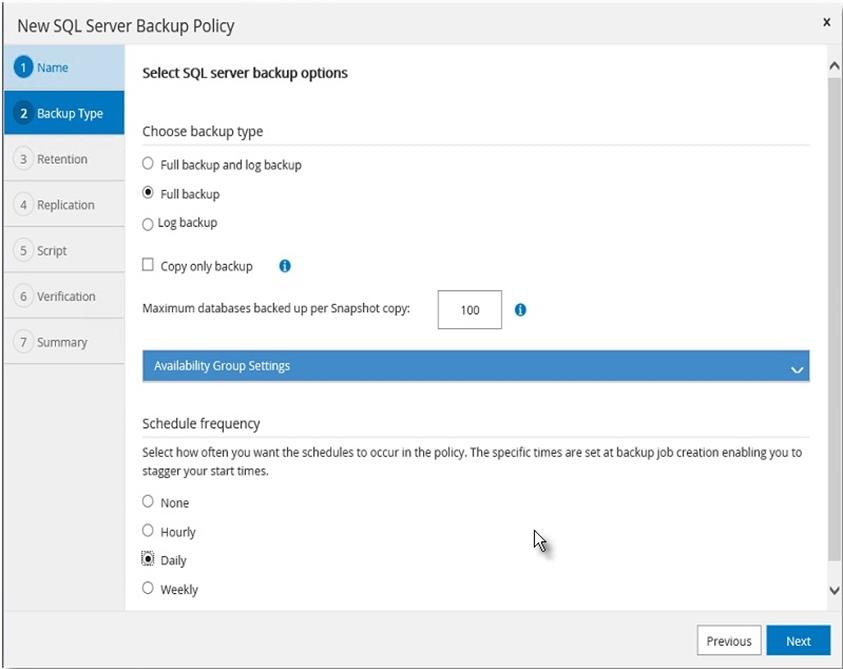The width and height of the screenshot is (843, 669).
Task: Edit the maximum databases per Snapshot copy field
Action: pyautogui.click(x=470, y=310)
